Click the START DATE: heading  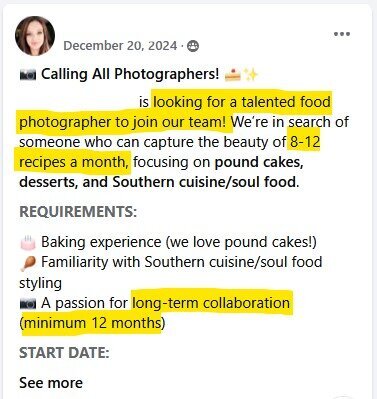point(64,353)
